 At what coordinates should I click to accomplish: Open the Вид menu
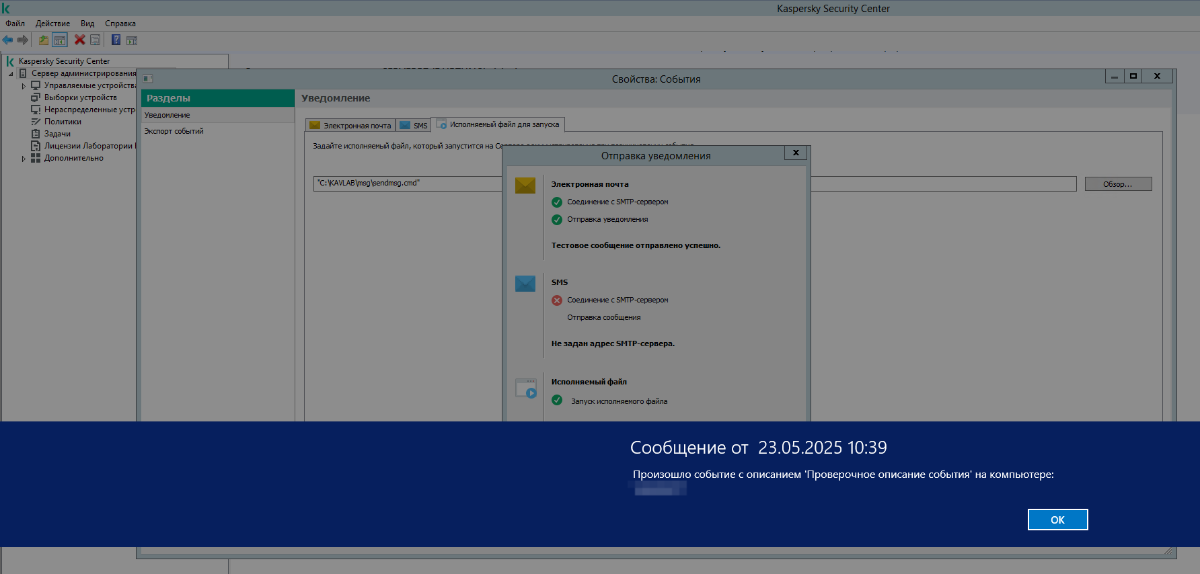[87, 23]
